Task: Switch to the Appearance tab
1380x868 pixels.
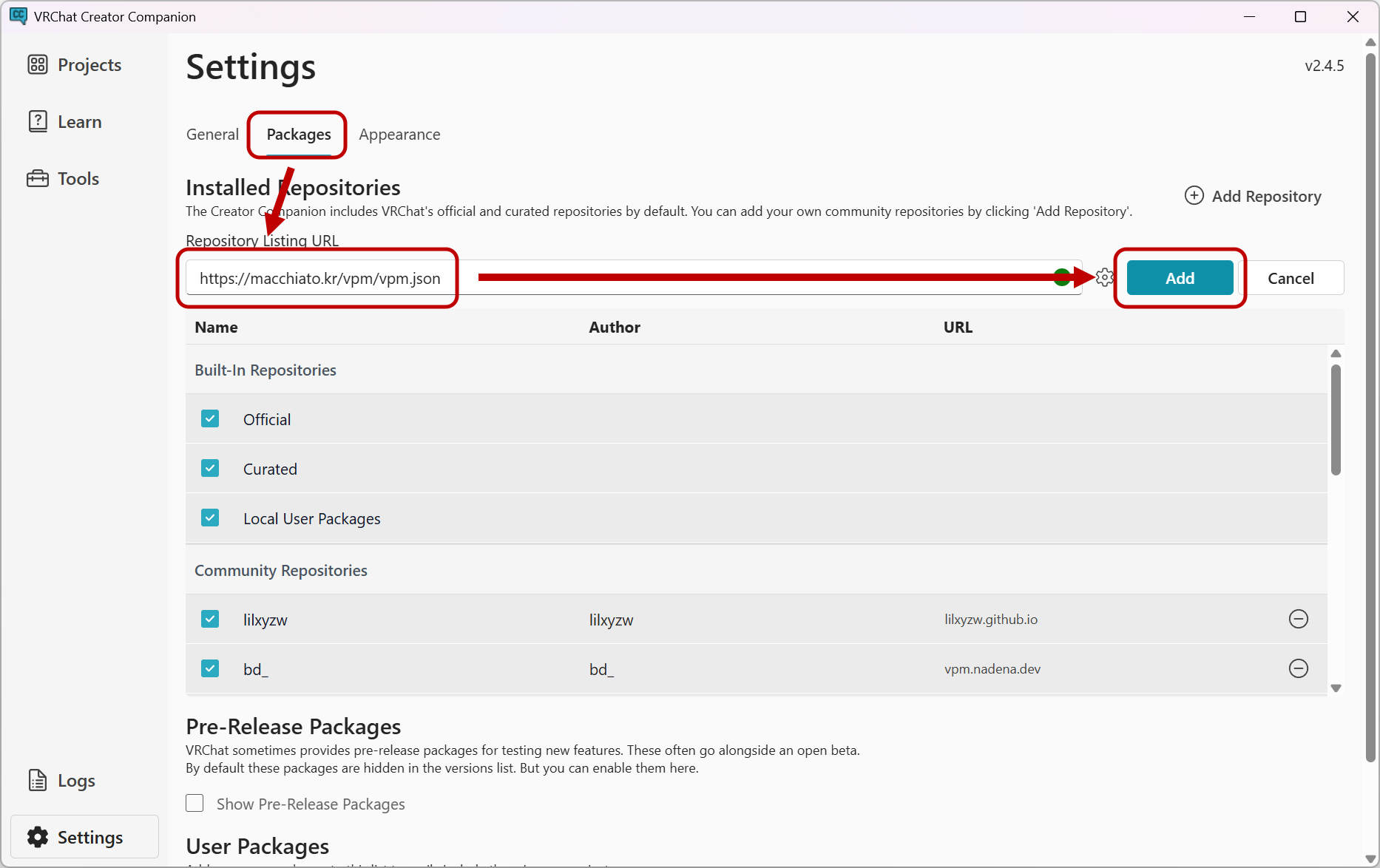Action: pyautogui.click(x=399, y=135)
